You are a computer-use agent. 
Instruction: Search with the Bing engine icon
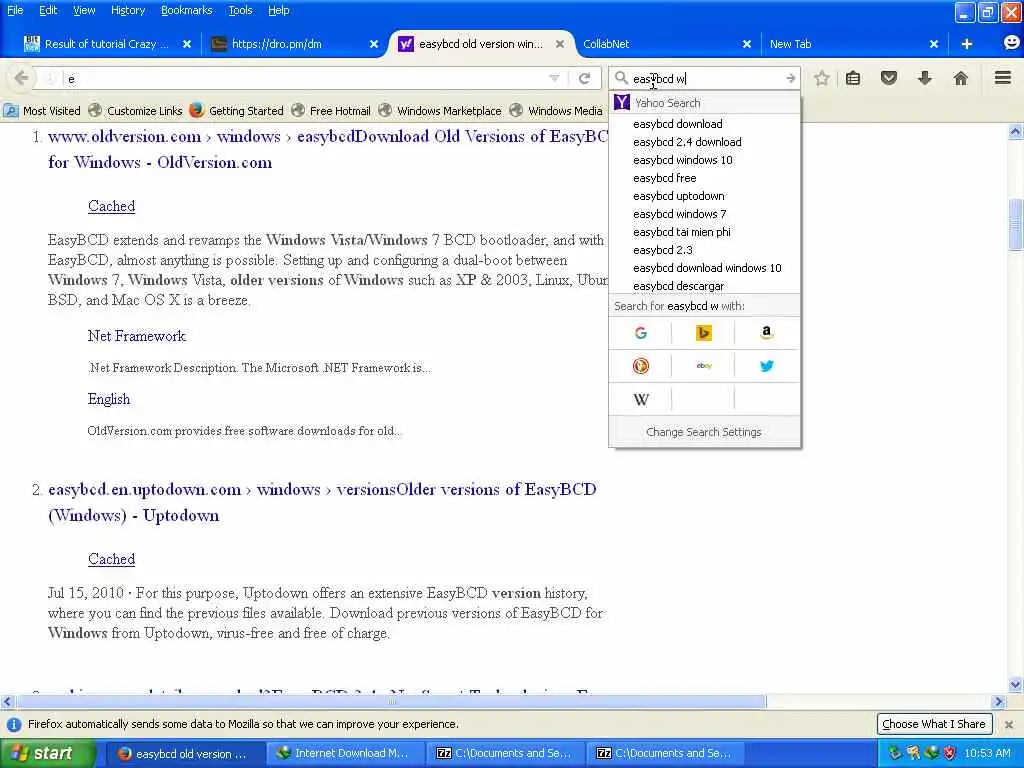point(703,333)
